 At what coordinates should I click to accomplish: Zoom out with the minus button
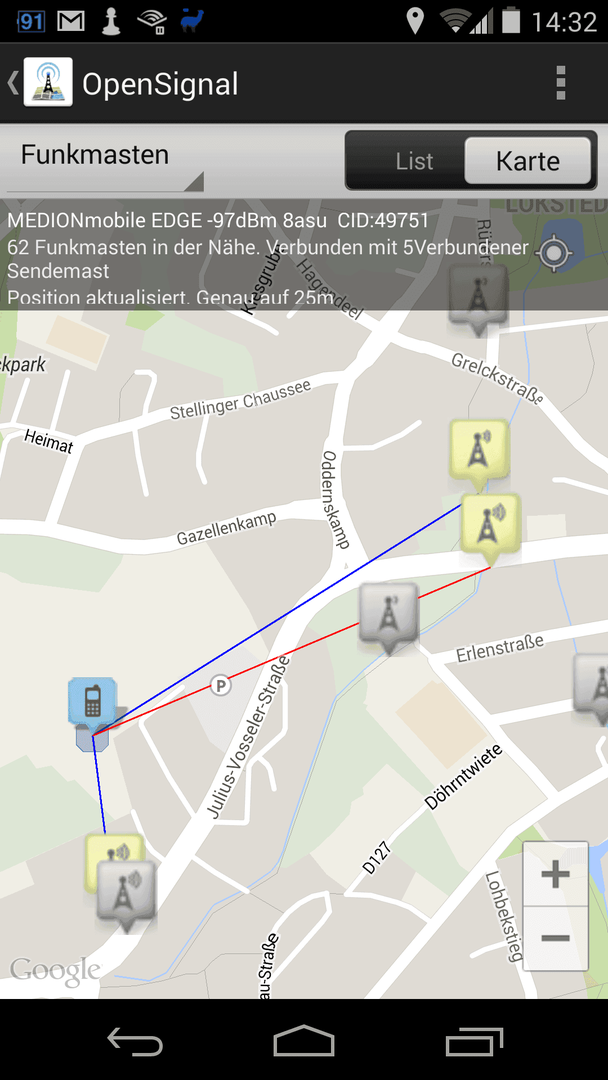coord(555,938)
